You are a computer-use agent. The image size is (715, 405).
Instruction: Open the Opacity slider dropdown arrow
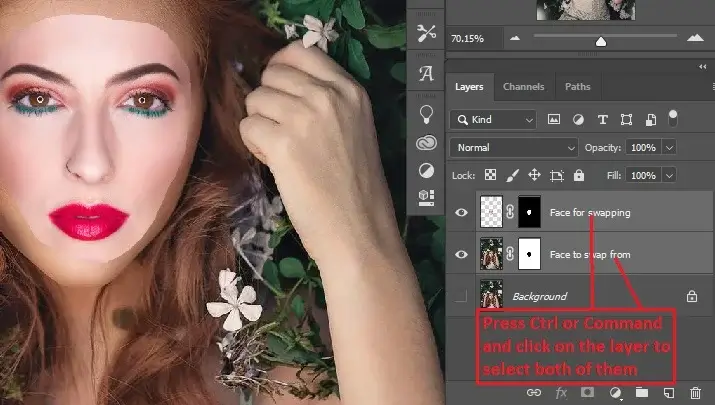tap(669, 148)
